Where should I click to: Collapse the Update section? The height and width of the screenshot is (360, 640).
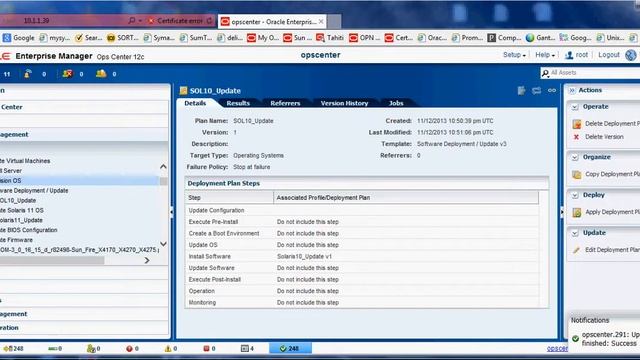(x=575, y=233)
